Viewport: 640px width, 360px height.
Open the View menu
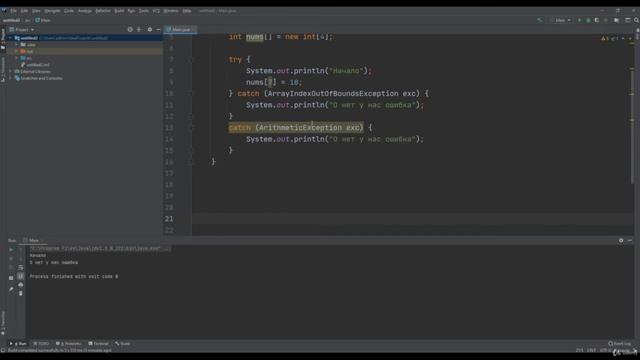tap(36, 11)
